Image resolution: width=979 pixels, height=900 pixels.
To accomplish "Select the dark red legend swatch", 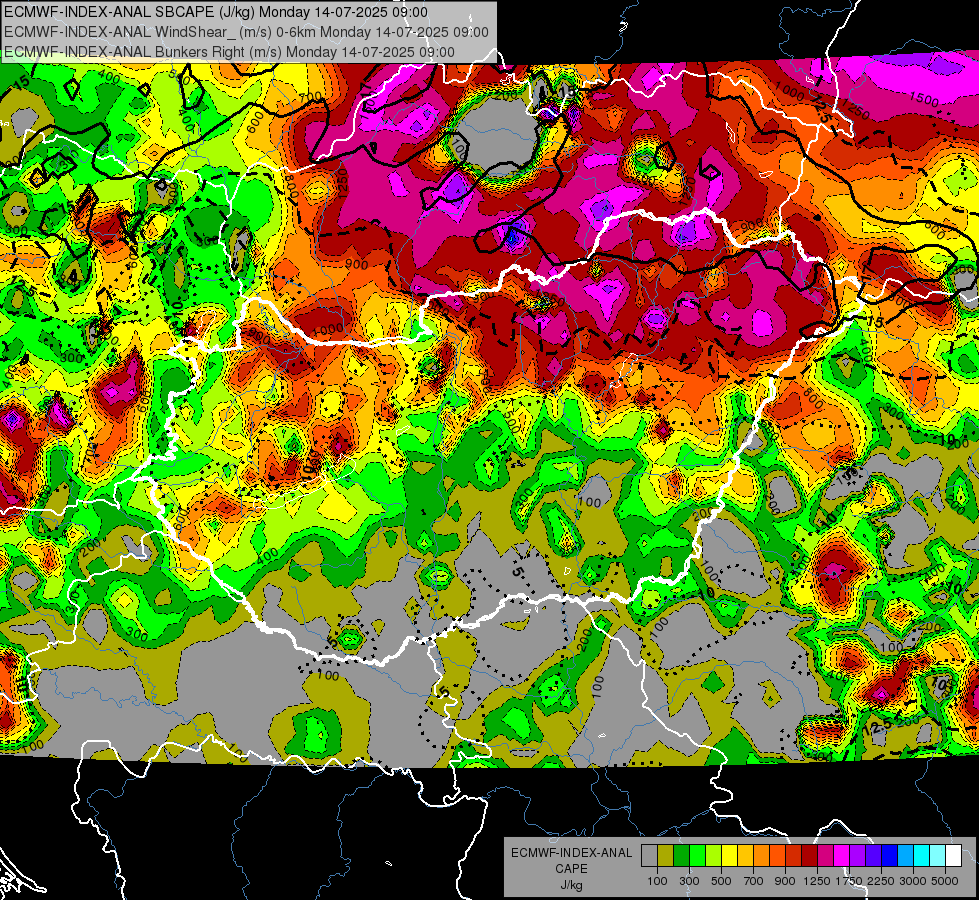I will click(809, 856).
